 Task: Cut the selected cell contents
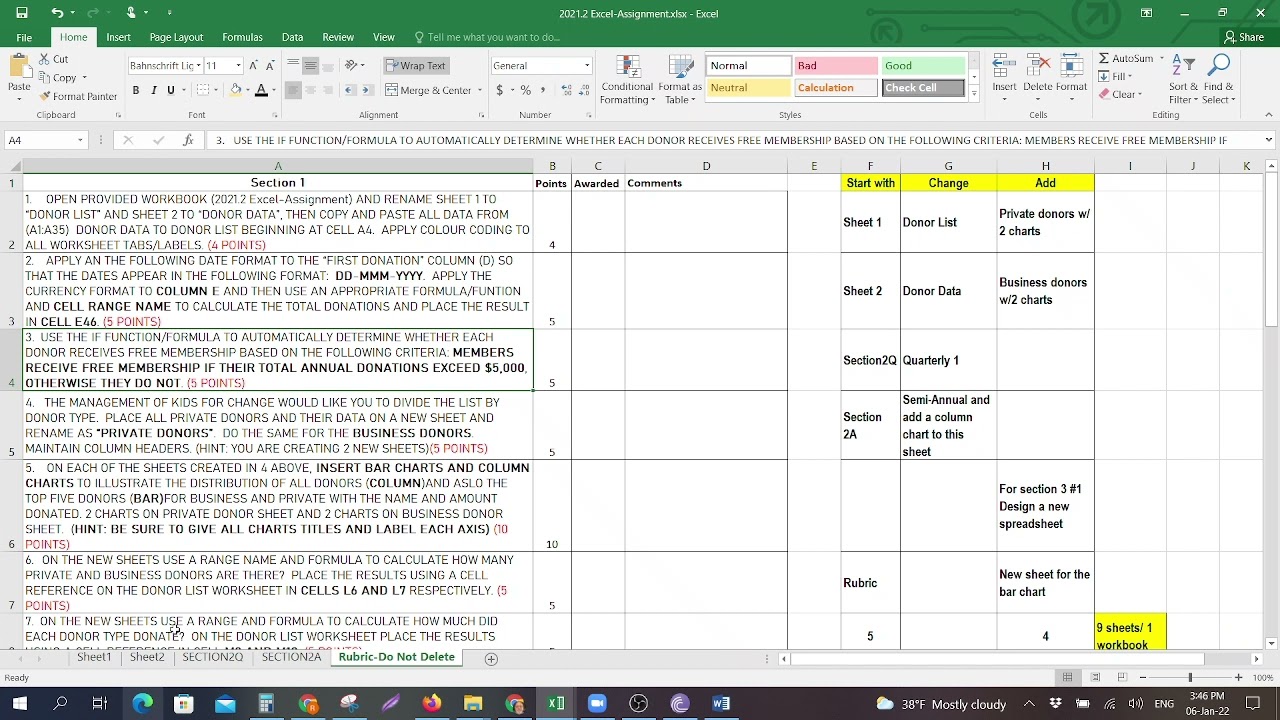click(x=54, y=59)
